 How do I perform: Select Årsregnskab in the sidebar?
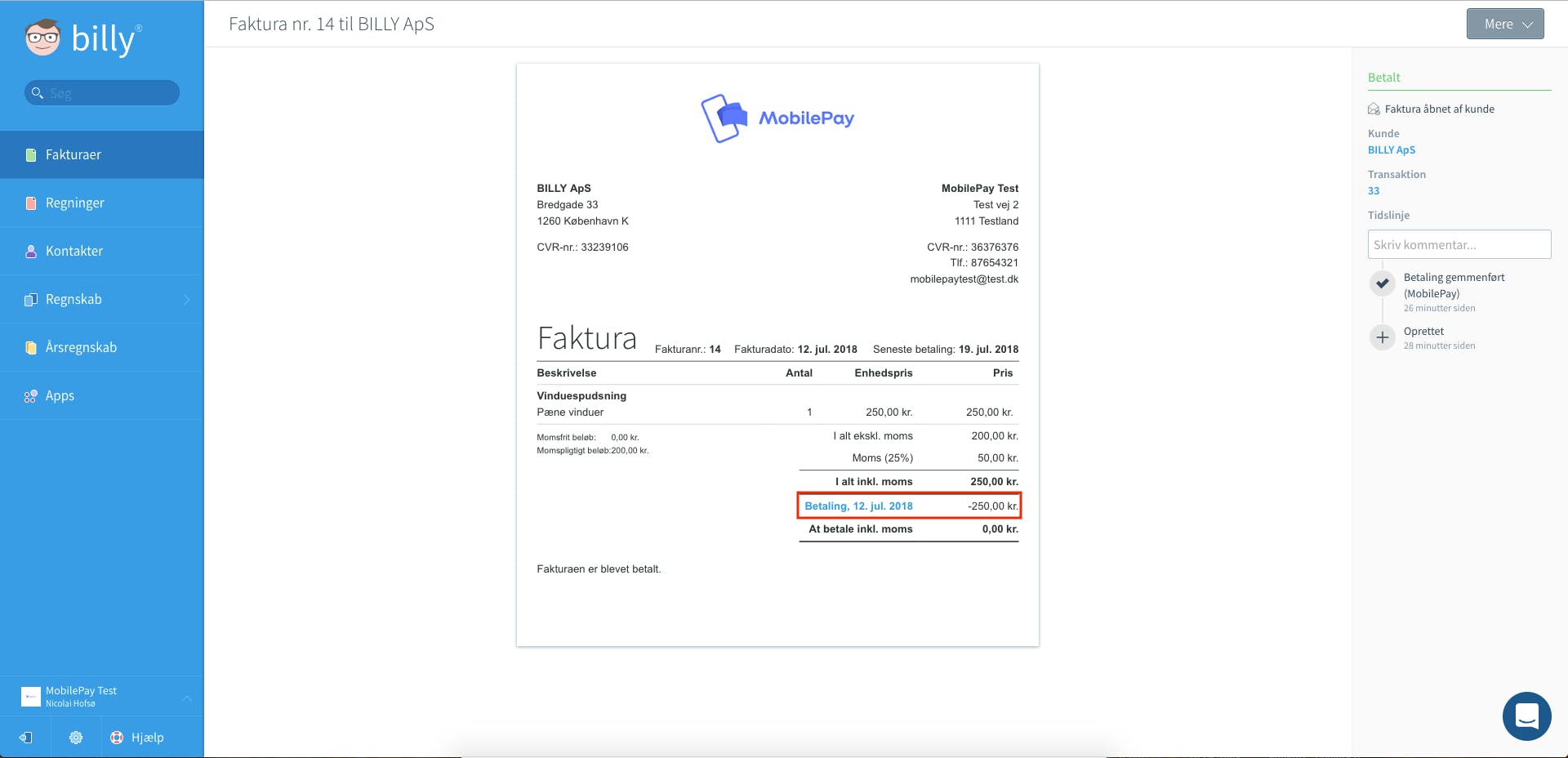(102, 347)
